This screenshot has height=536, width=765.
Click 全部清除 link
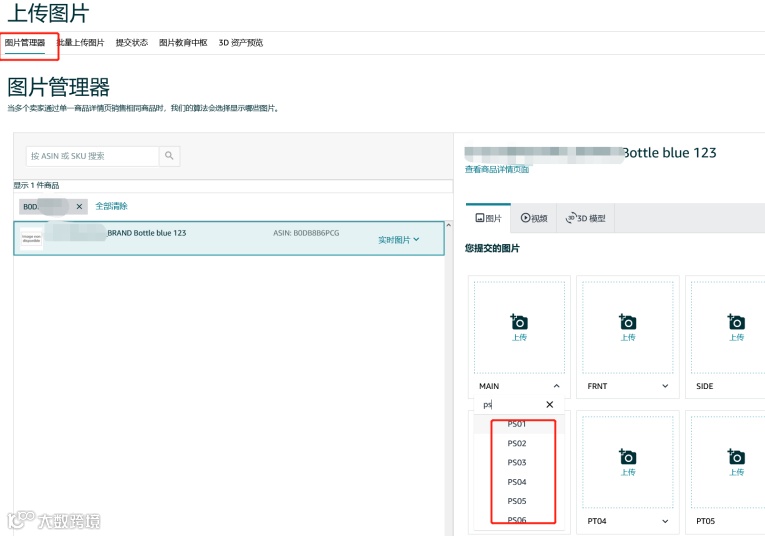point(111,206)
